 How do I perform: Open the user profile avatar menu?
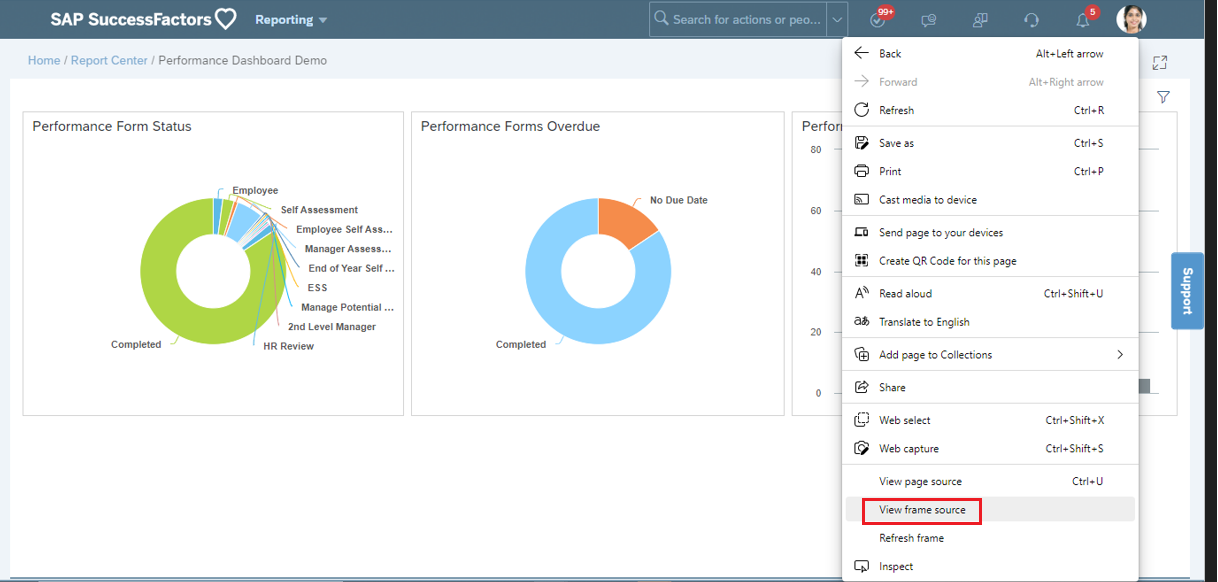click(1131, 19)
